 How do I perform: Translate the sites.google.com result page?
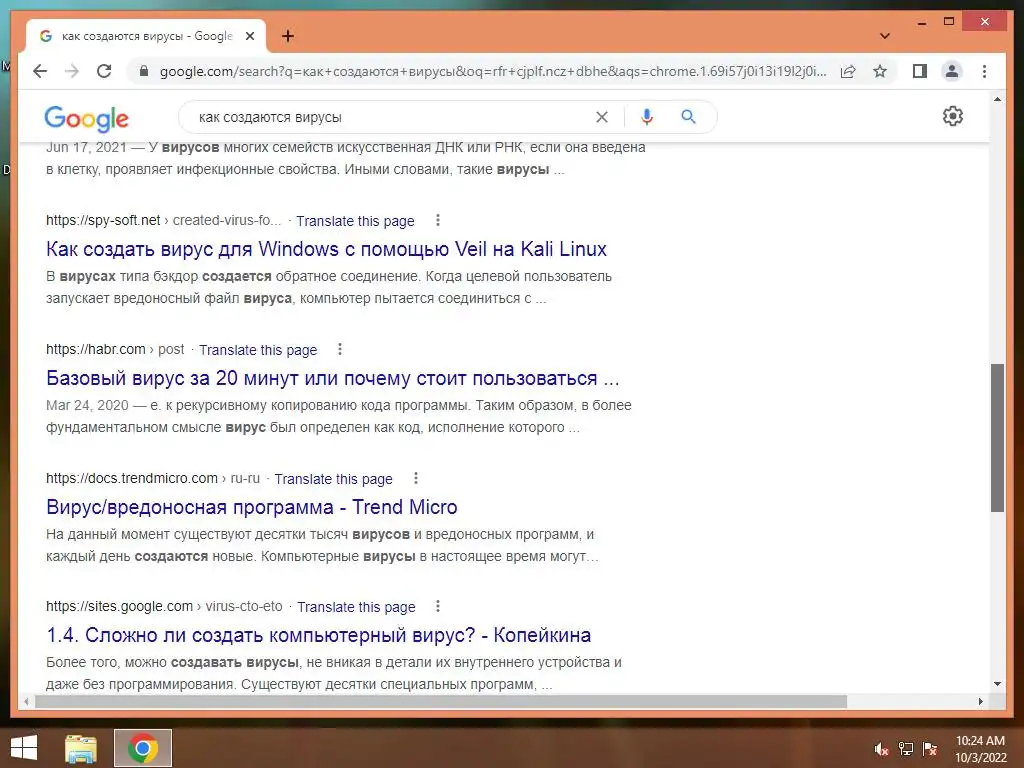click(356, 607)
